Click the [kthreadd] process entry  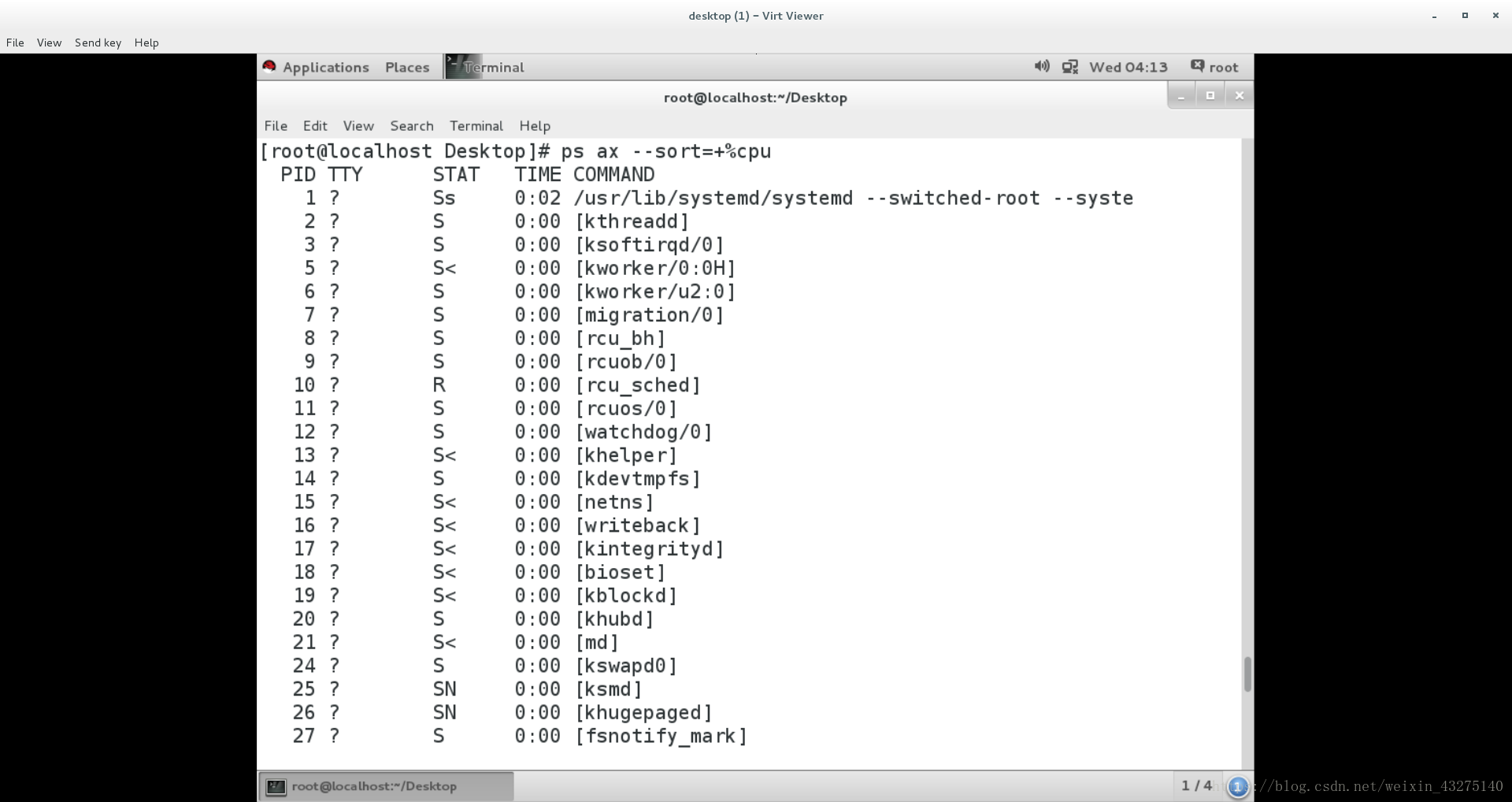(632, 221)
